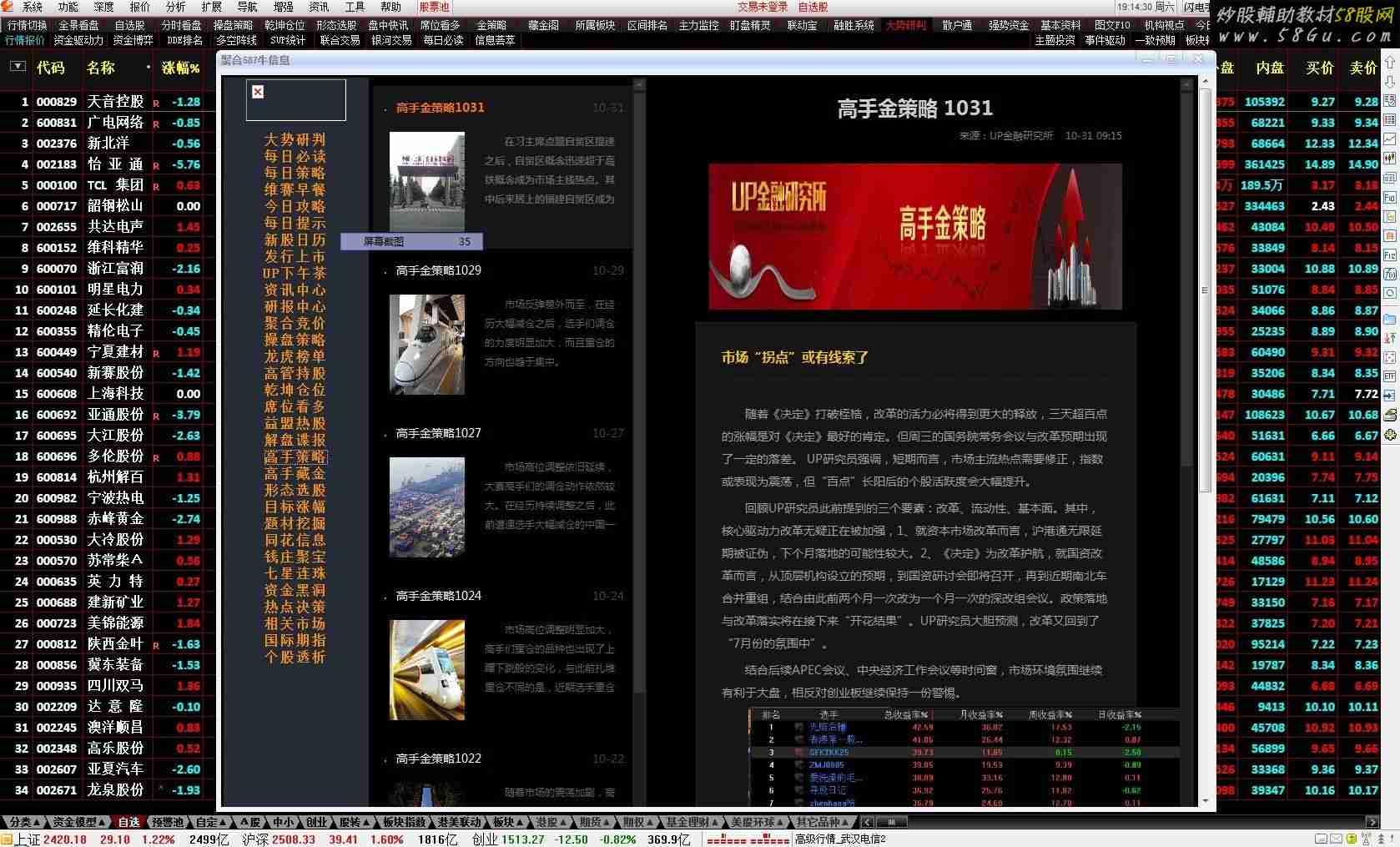
Task: Click the up arrow icon in right toolbar
Action: tap(1390, 63)
